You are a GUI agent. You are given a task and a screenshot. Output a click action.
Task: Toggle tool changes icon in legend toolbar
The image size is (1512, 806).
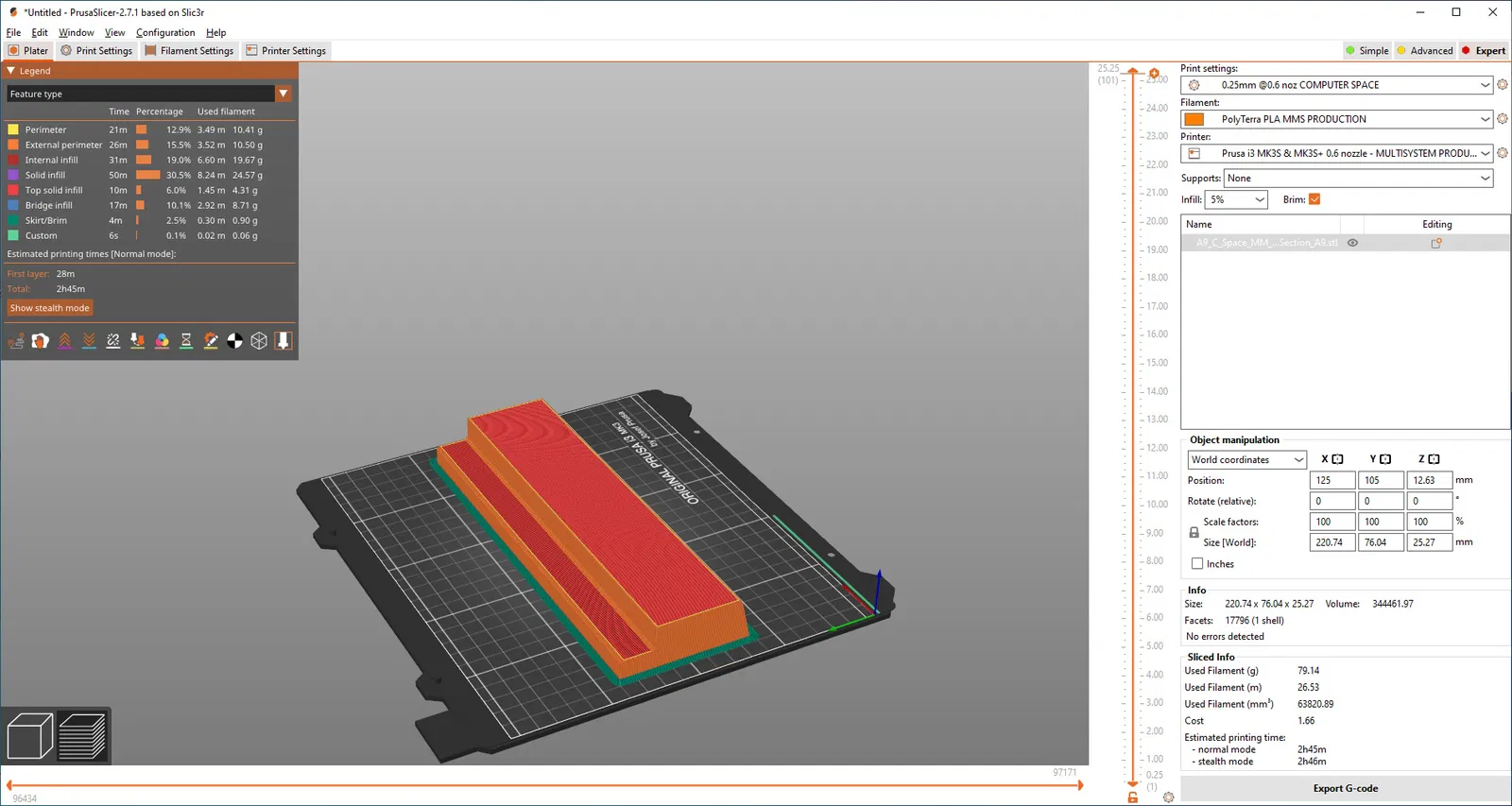pos(138,341)
